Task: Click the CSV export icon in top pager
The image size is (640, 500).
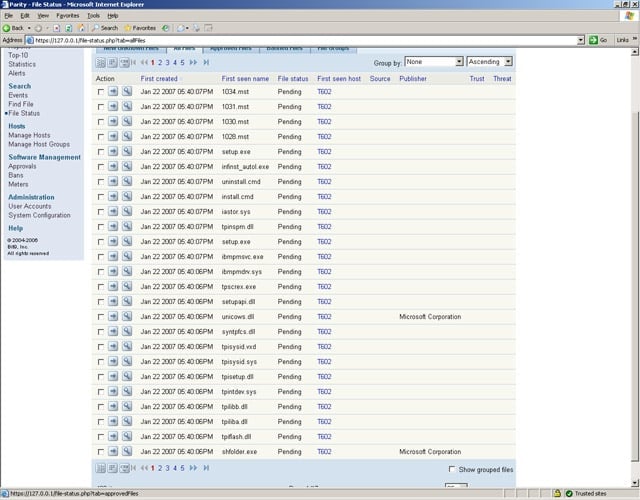Action: [124, 62]
